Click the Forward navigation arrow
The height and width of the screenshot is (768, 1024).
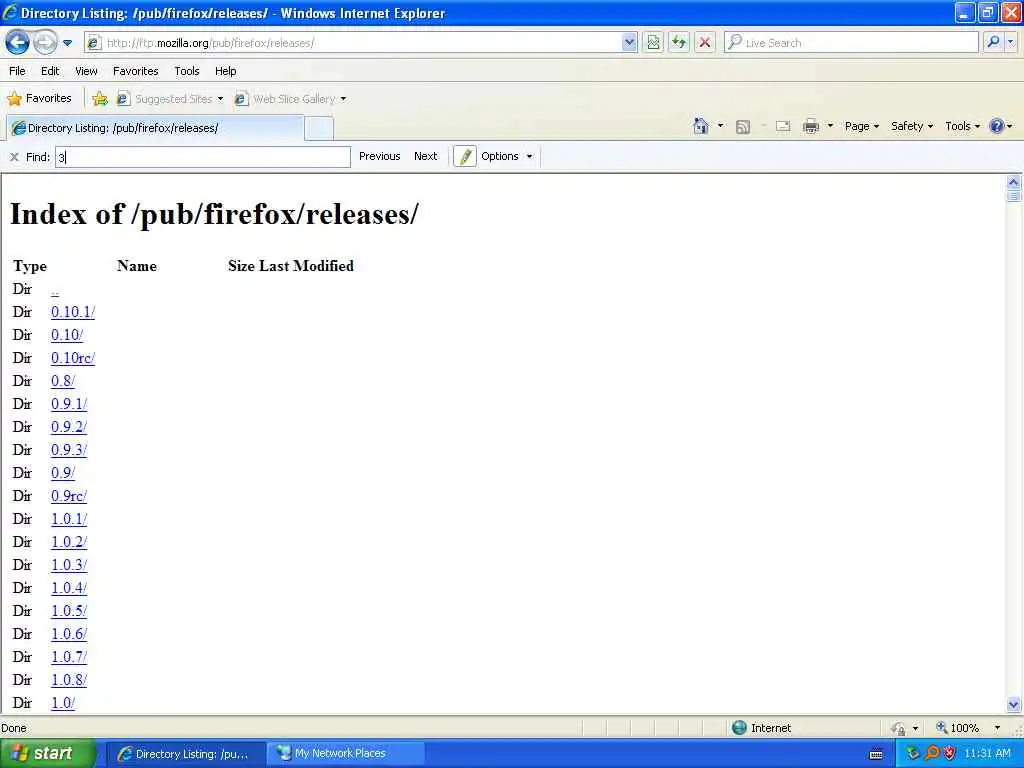45,43
